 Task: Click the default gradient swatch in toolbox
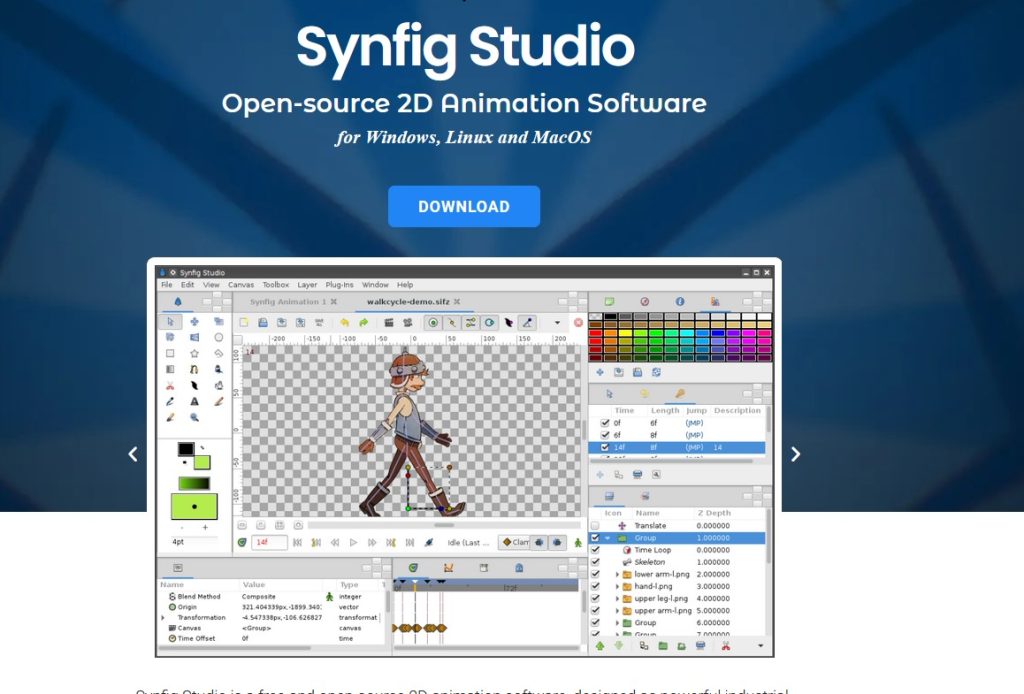coord(194,483)
